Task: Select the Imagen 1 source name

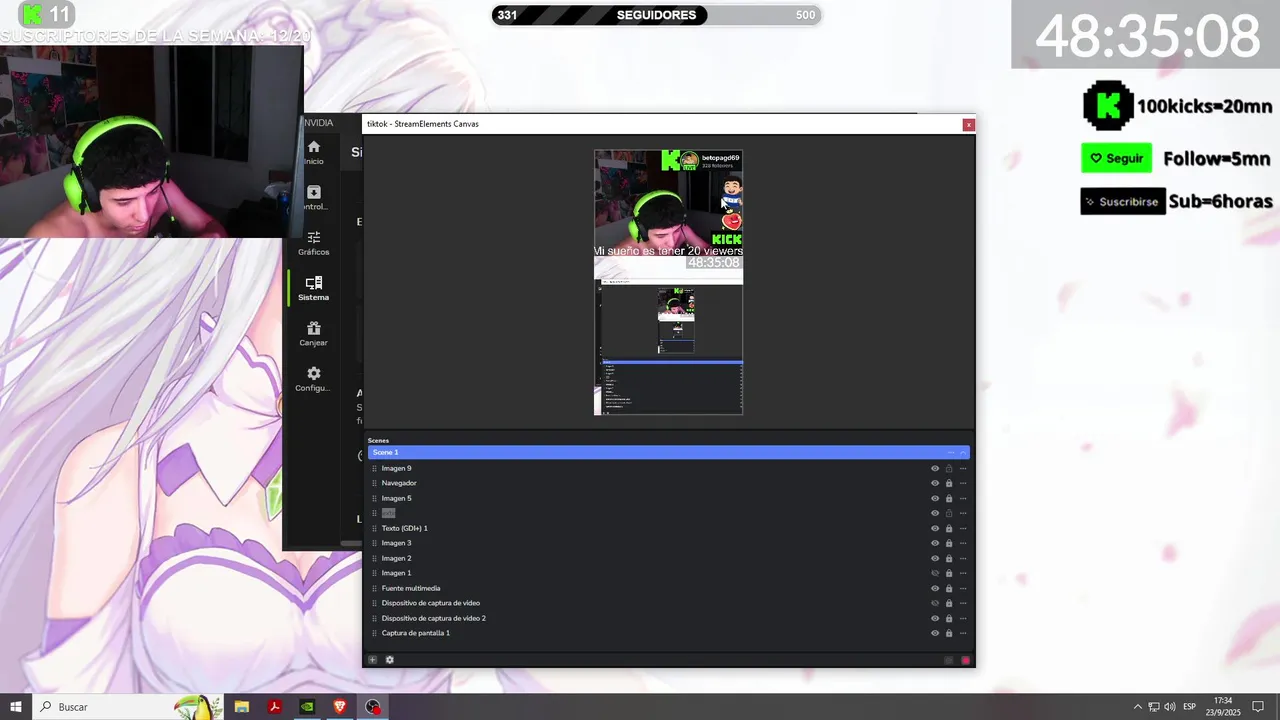Action: point(396,573)
